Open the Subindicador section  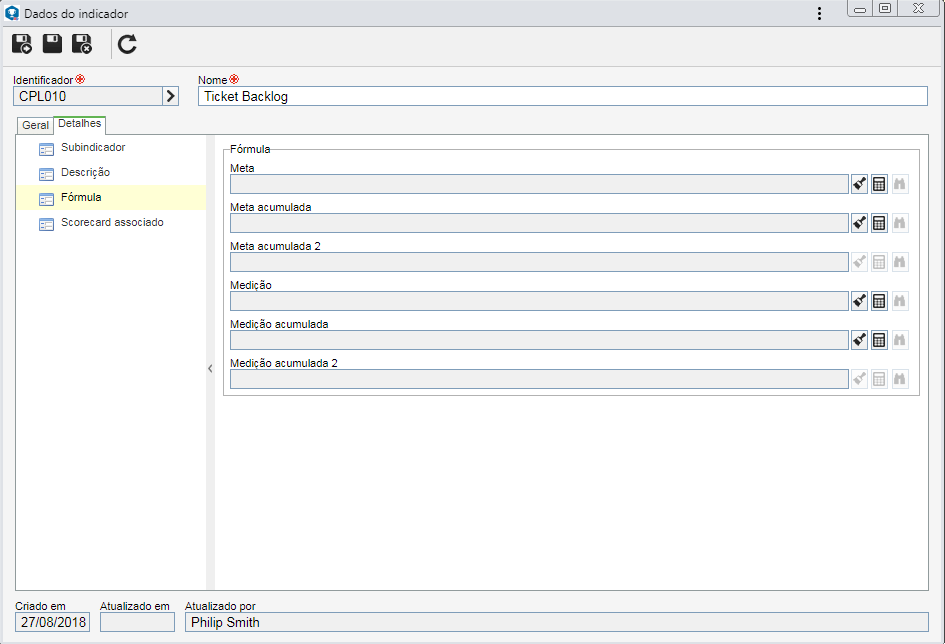pos(111,148)
